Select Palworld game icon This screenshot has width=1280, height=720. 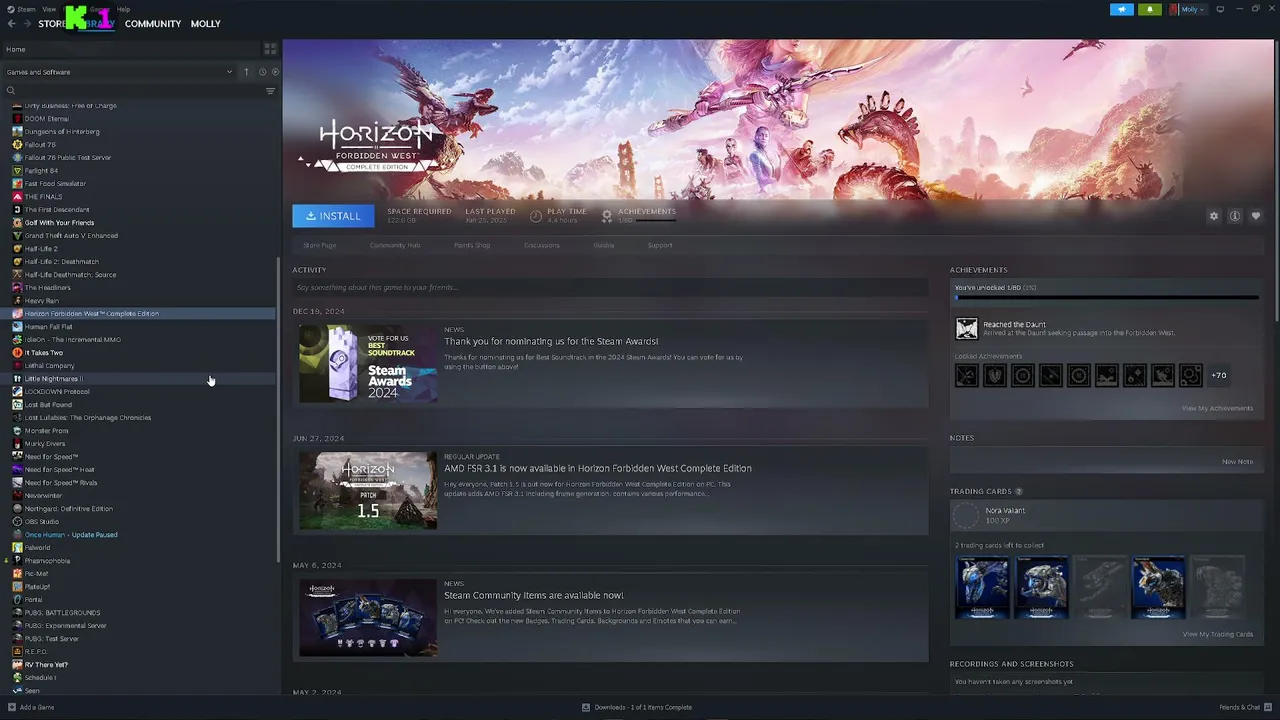point(17,548)
